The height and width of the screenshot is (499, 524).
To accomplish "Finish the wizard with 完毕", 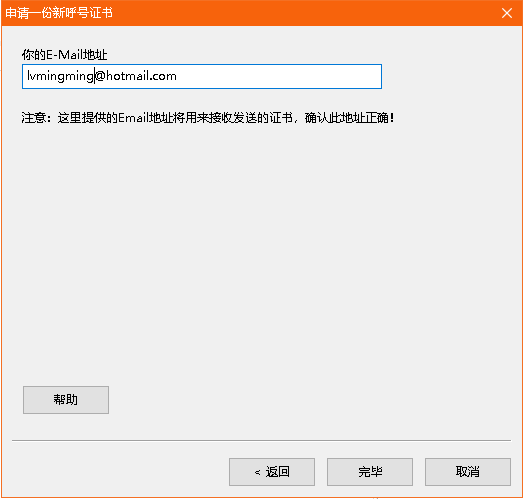I will 370,472.
